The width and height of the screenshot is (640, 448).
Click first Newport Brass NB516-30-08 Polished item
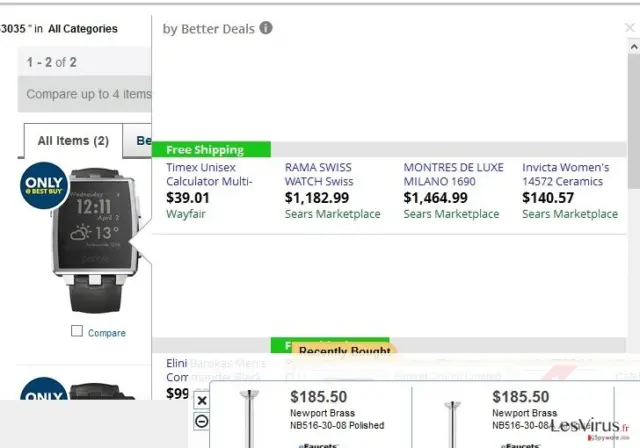pos(337,419)
